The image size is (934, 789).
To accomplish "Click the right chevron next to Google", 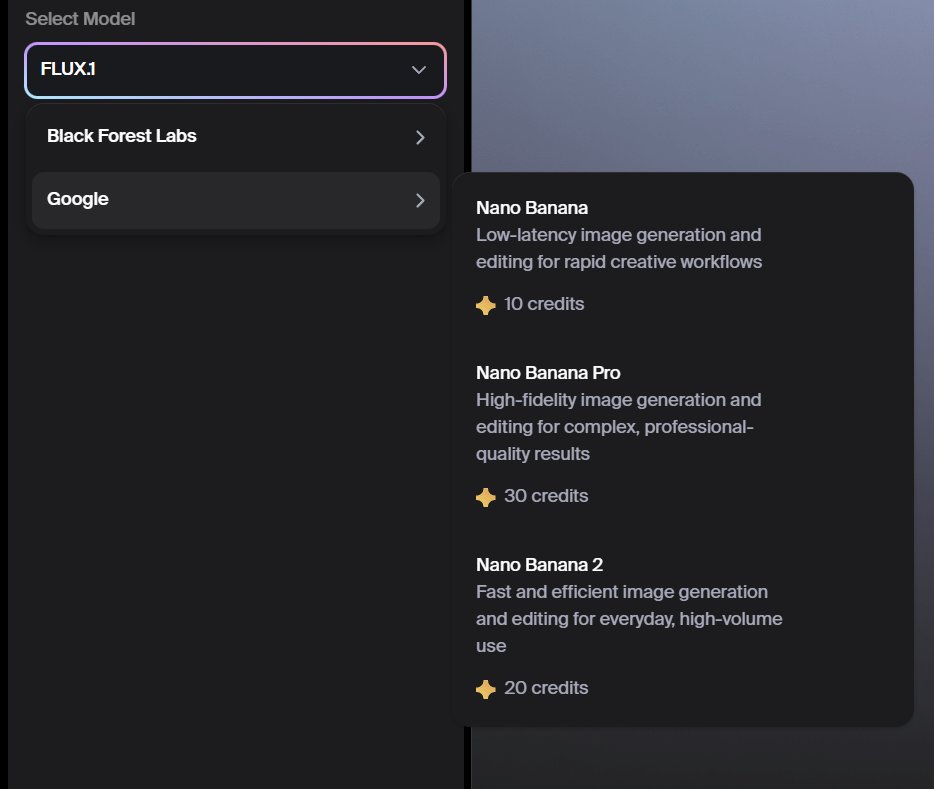I will click(420, 200).
